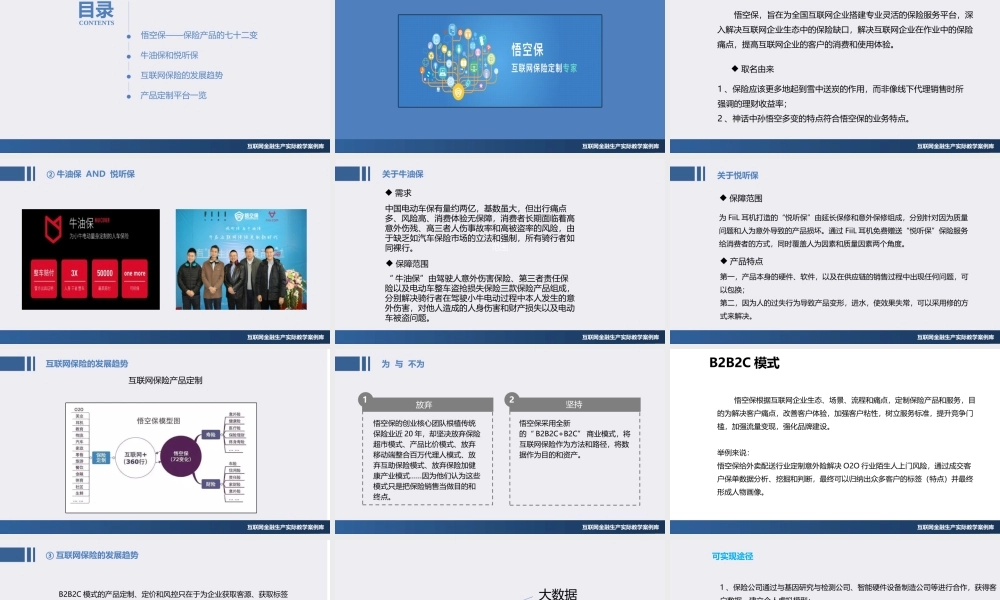Click the 坚持 box header

tap(575, 405)
